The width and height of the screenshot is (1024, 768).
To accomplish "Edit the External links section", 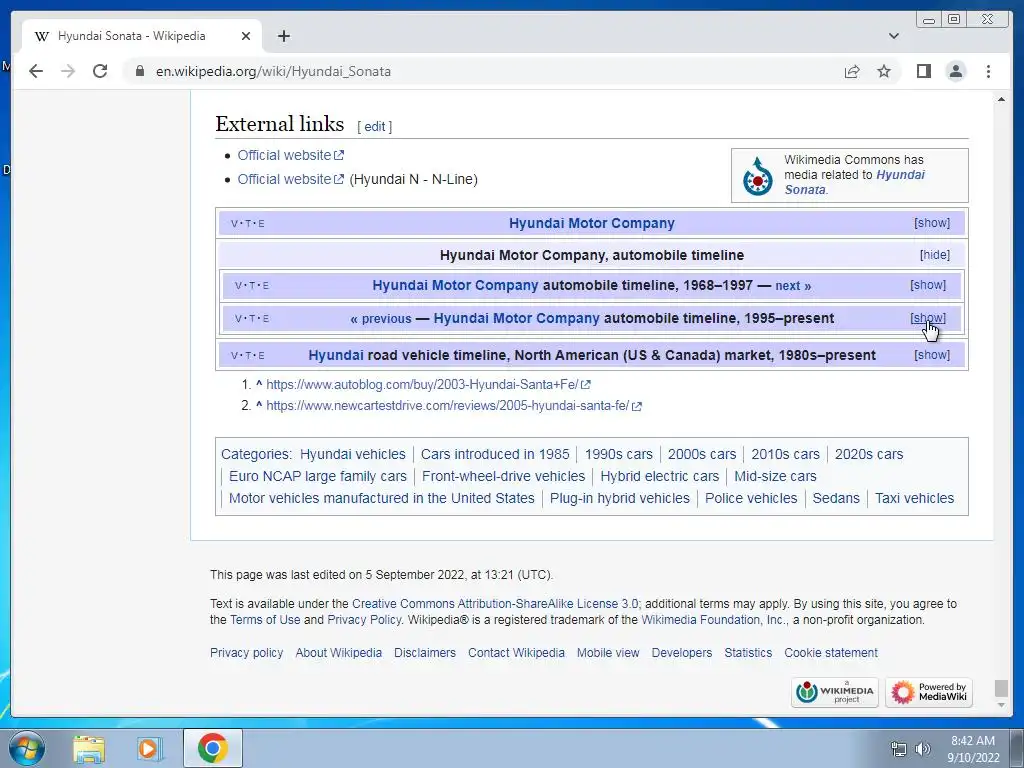I will [374, 127].
